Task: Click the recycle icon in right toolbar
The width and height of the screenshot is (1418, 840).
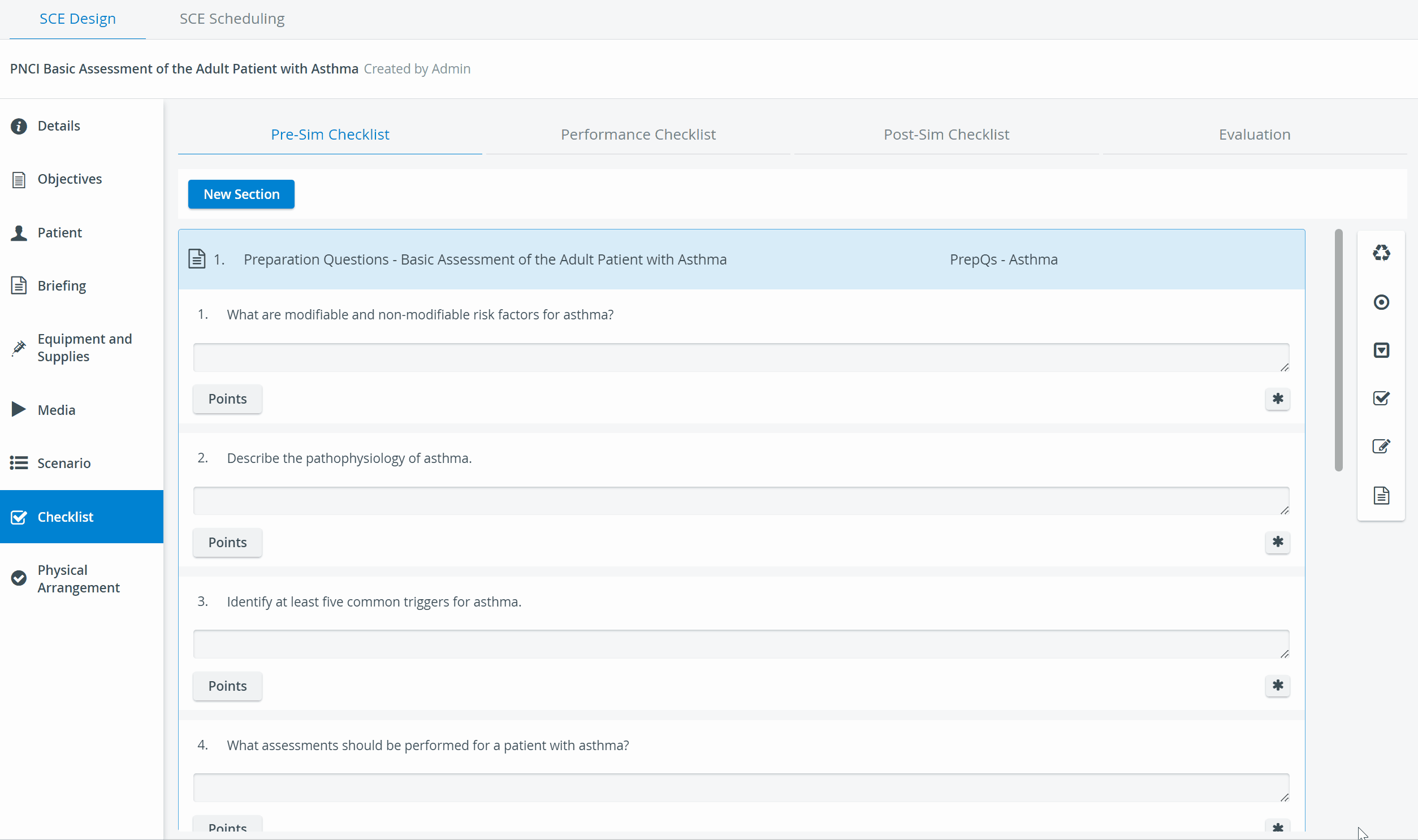Action: (1381, 253)
